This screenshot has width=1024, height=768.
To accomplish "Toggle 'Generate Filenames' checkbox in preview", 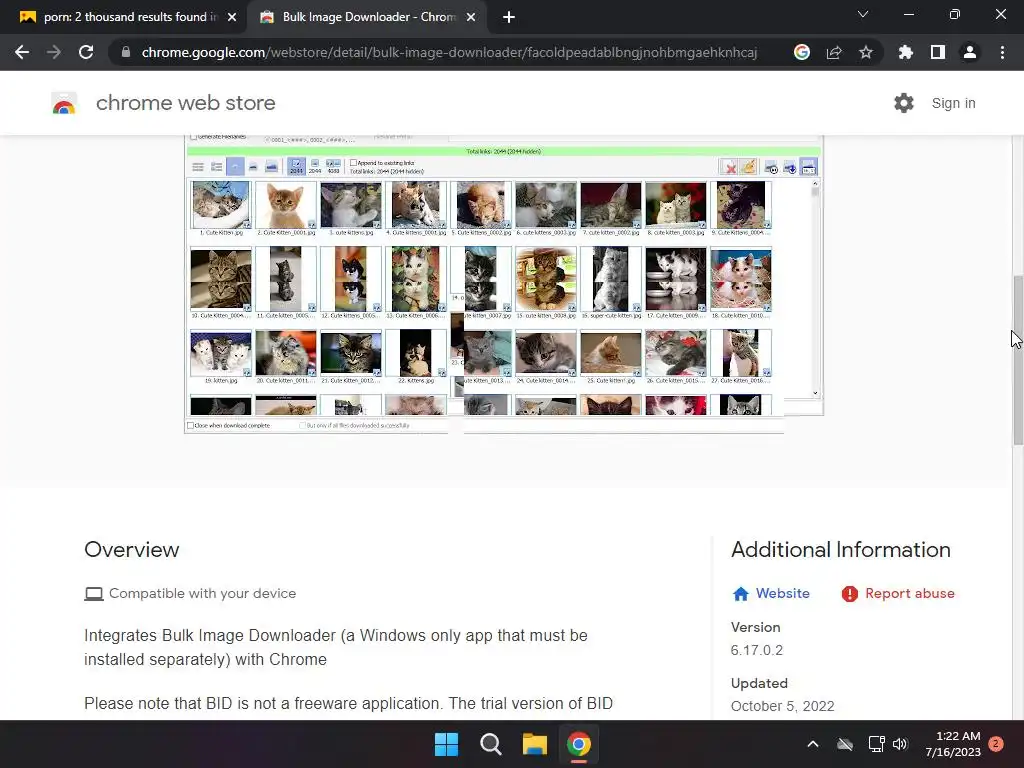I will pos(193,137).
